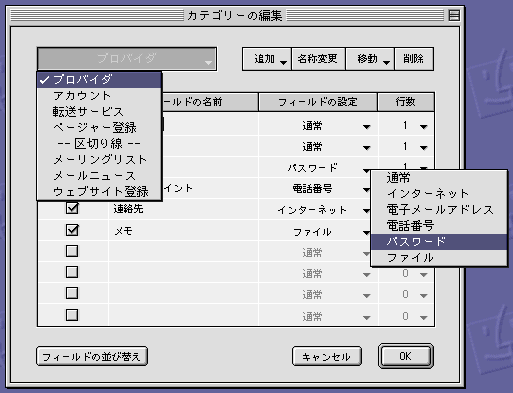This screenshot has width=513, height=393.
Task: Click the フィールドの並び替え button
Action: (x=92, y=356)
